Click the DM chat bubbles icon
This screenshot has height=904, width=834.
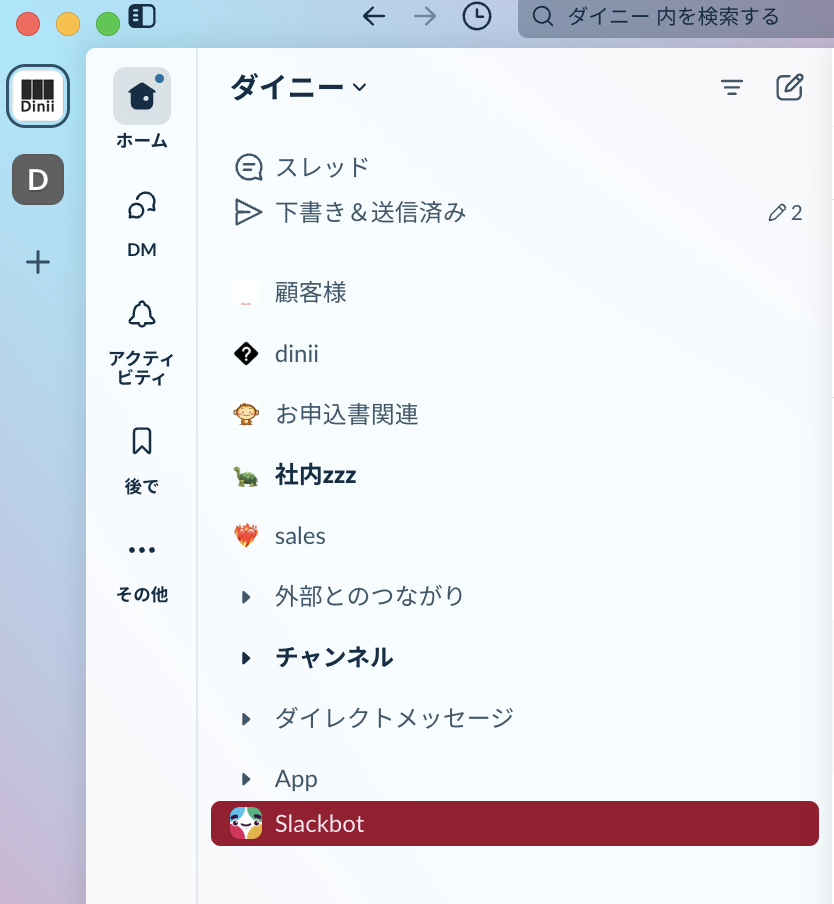(x=142, y=205)
